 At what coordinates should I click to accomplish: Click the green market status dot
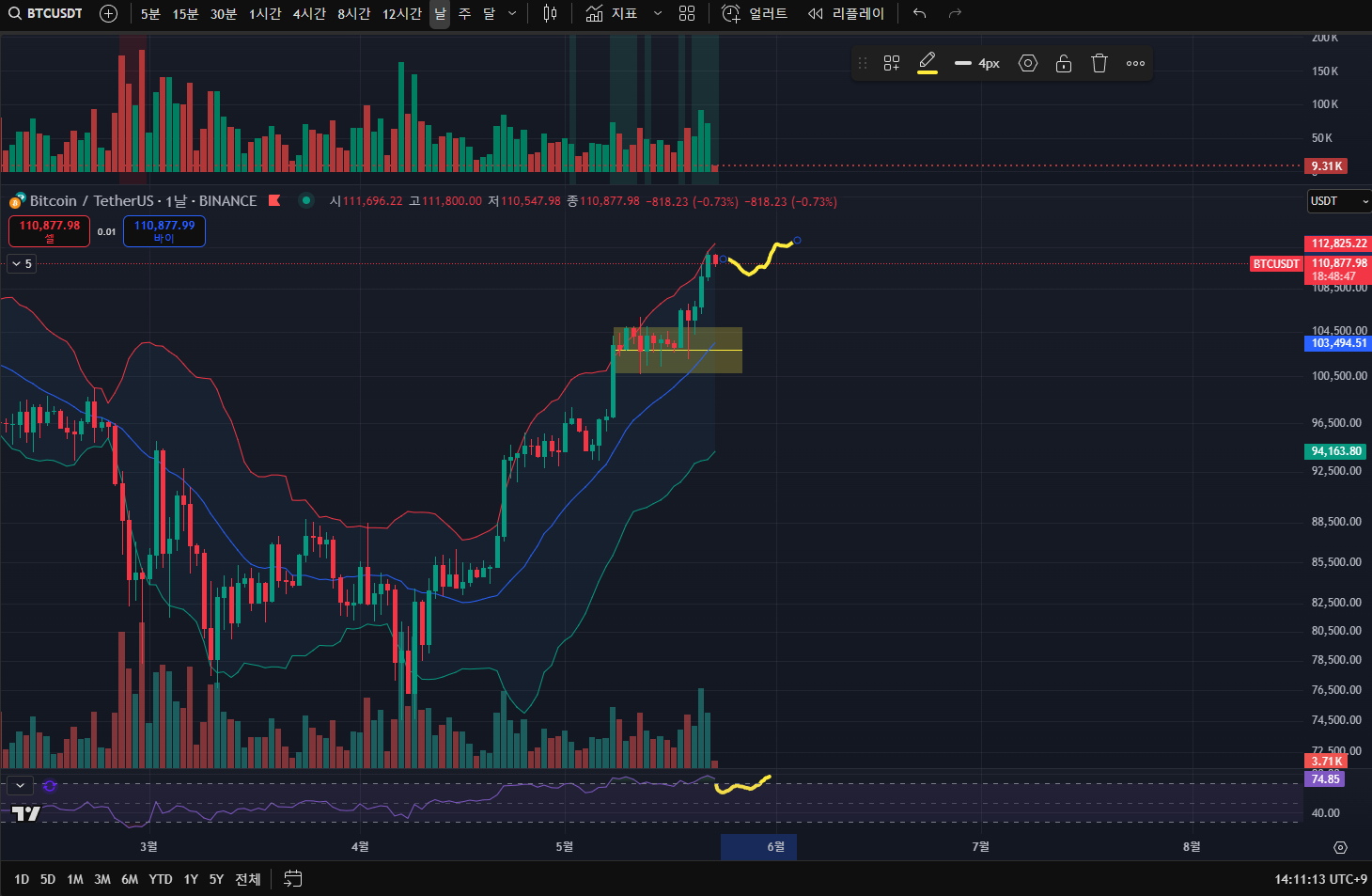click(306, 200)
